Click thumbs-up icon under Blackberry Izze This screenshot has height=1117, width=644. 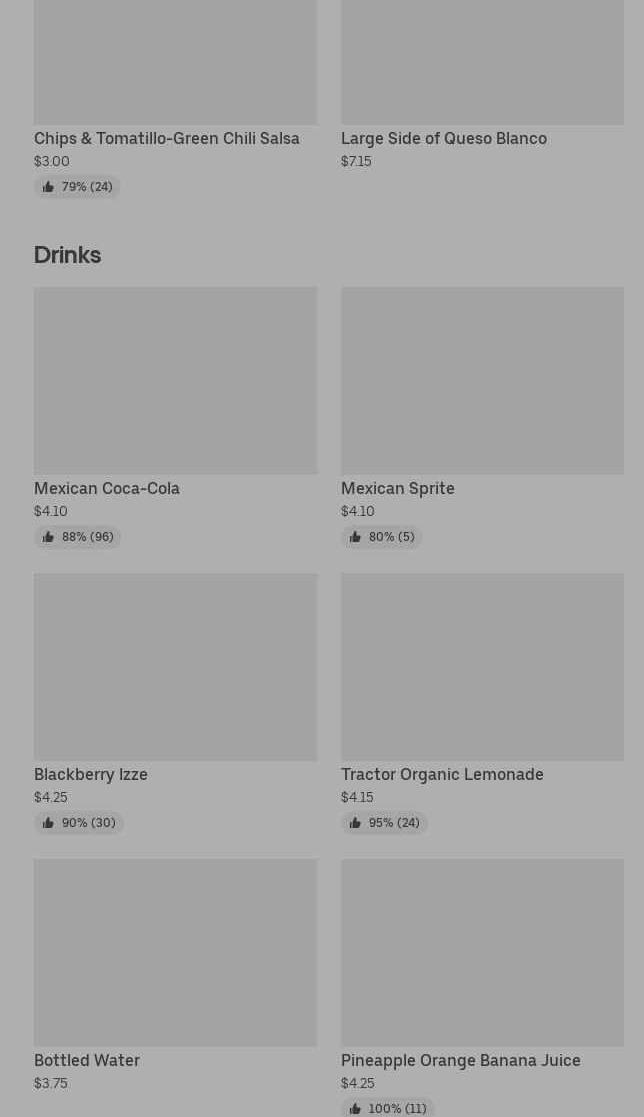pos(48,824)
